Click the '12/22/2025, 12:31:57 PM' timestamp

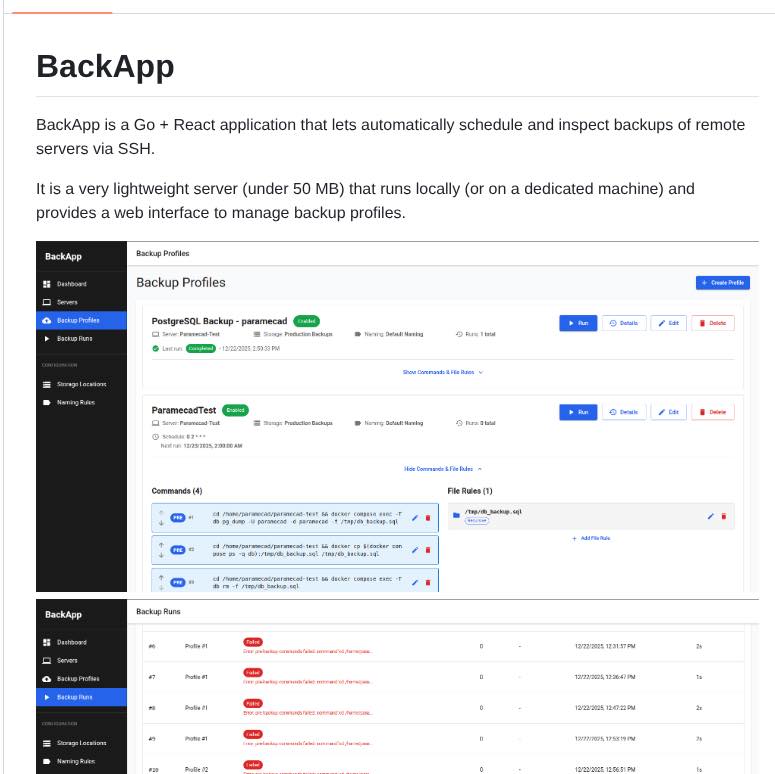click(605, 646)
